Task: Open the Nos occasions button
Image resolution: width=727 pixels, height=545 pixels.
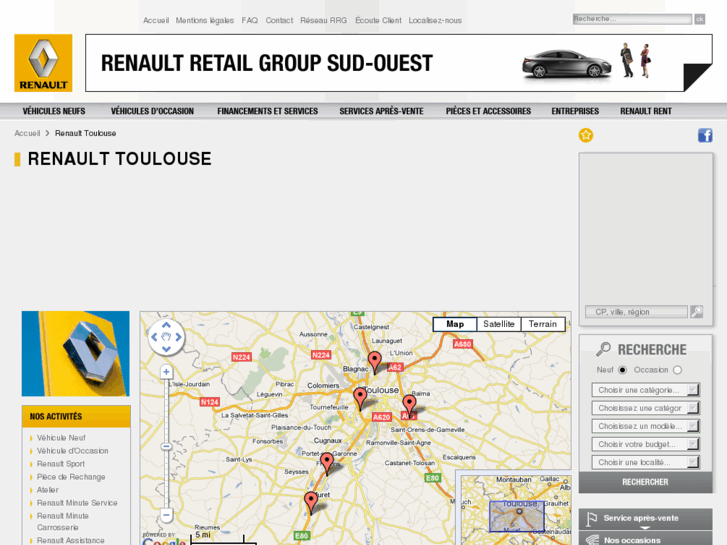Action: 645,539
